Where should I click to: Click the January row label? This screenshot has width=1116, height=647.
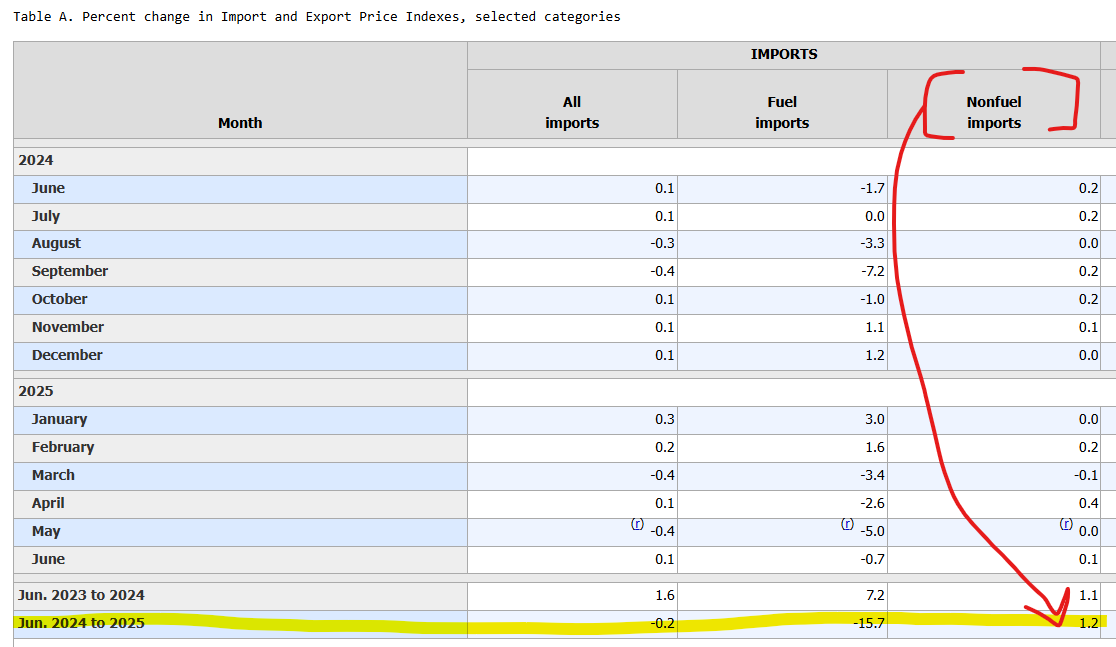(x=59, y=419)
